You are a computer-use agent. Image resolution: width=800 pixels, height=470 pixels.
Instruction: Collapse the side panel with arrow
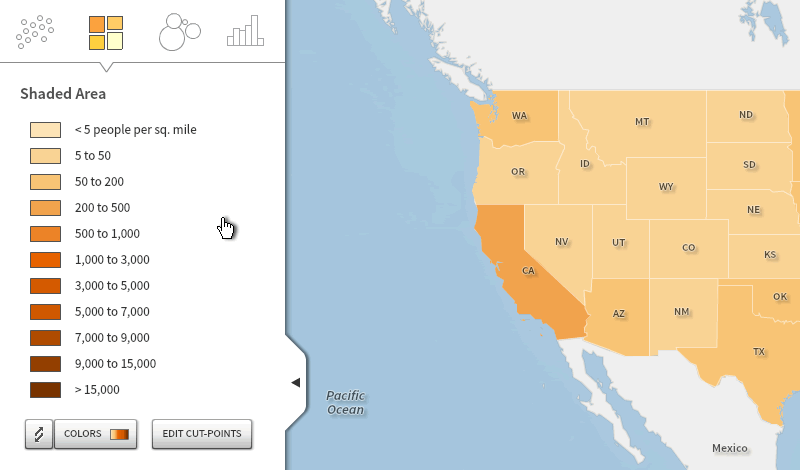click(295, 382)
